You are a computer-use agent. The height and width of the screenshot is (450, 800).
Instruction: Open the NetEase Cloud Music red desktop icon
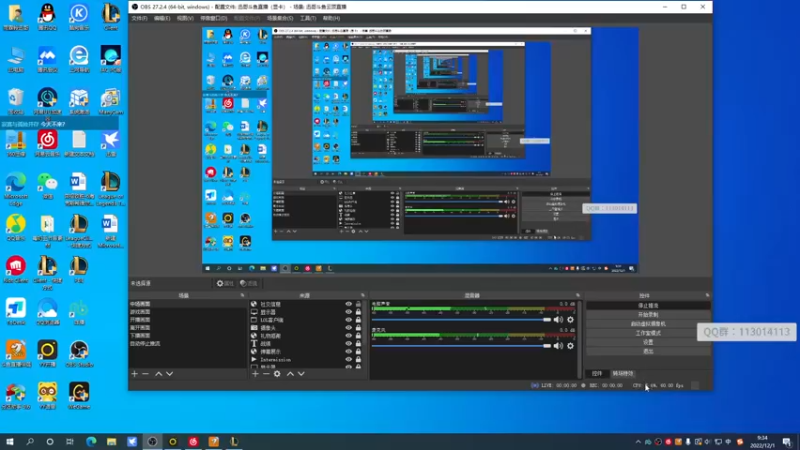[47, 143]
